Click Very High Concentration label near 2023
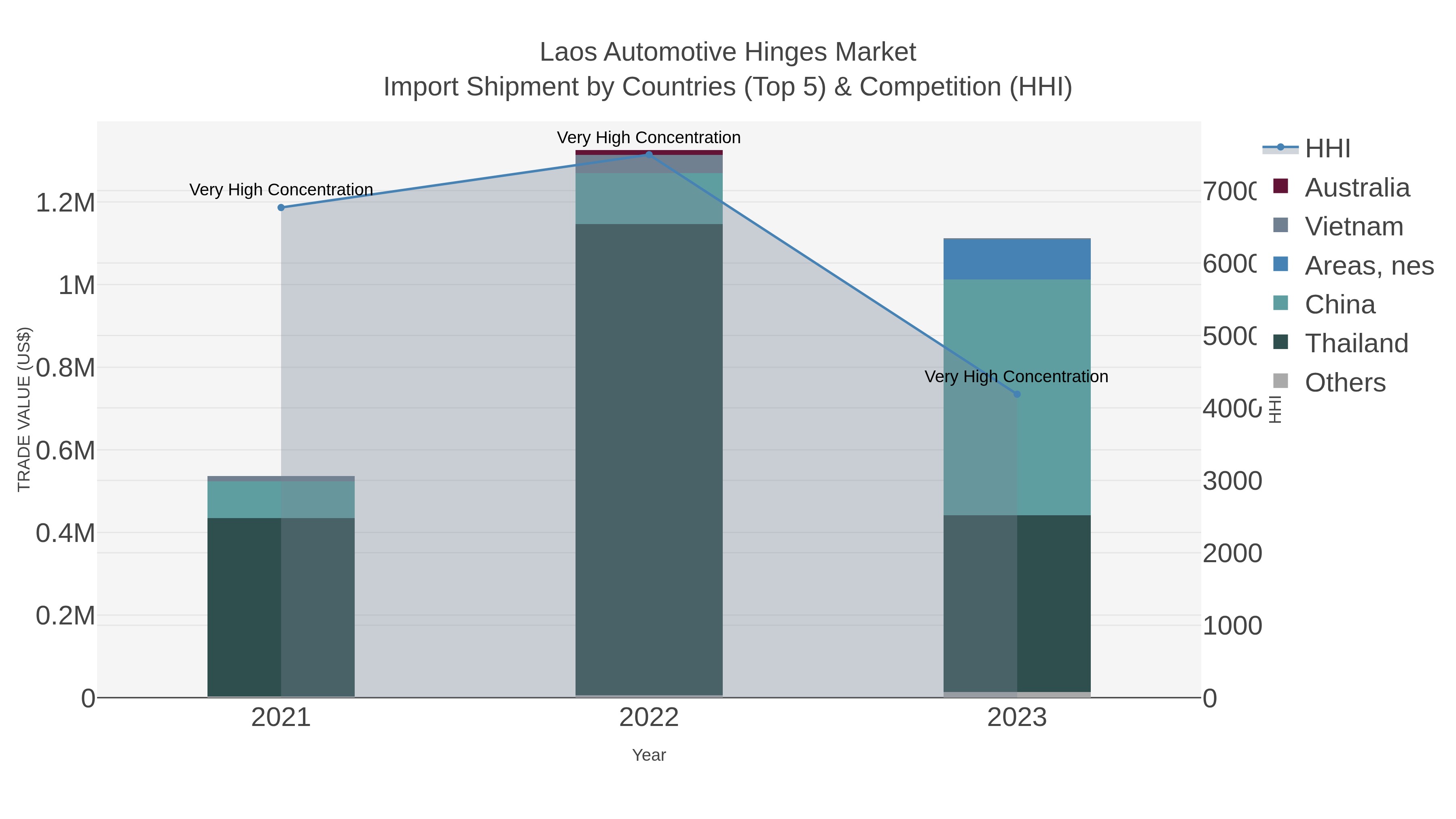Viewport: 1456px width, 819px height. 1016,377
